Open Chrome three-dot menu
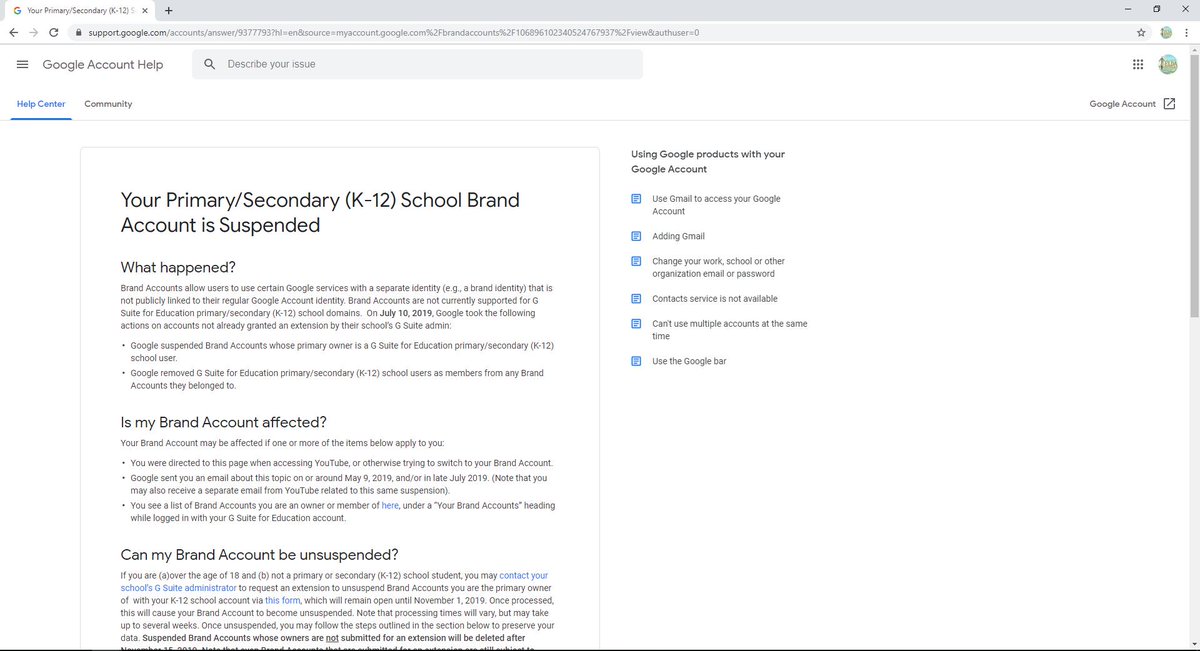The width and height of the screenshot is (1200, 651). click(x=1187, y=32)
